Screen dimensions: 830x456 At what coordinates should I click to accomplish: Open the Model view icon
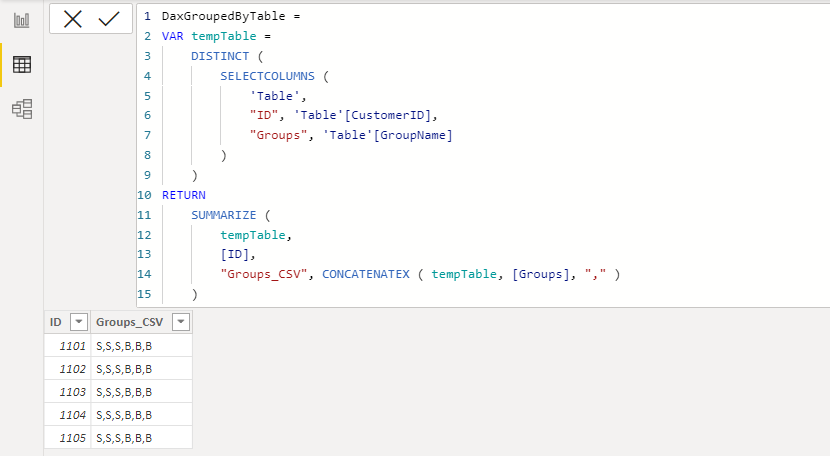(22, 109)
